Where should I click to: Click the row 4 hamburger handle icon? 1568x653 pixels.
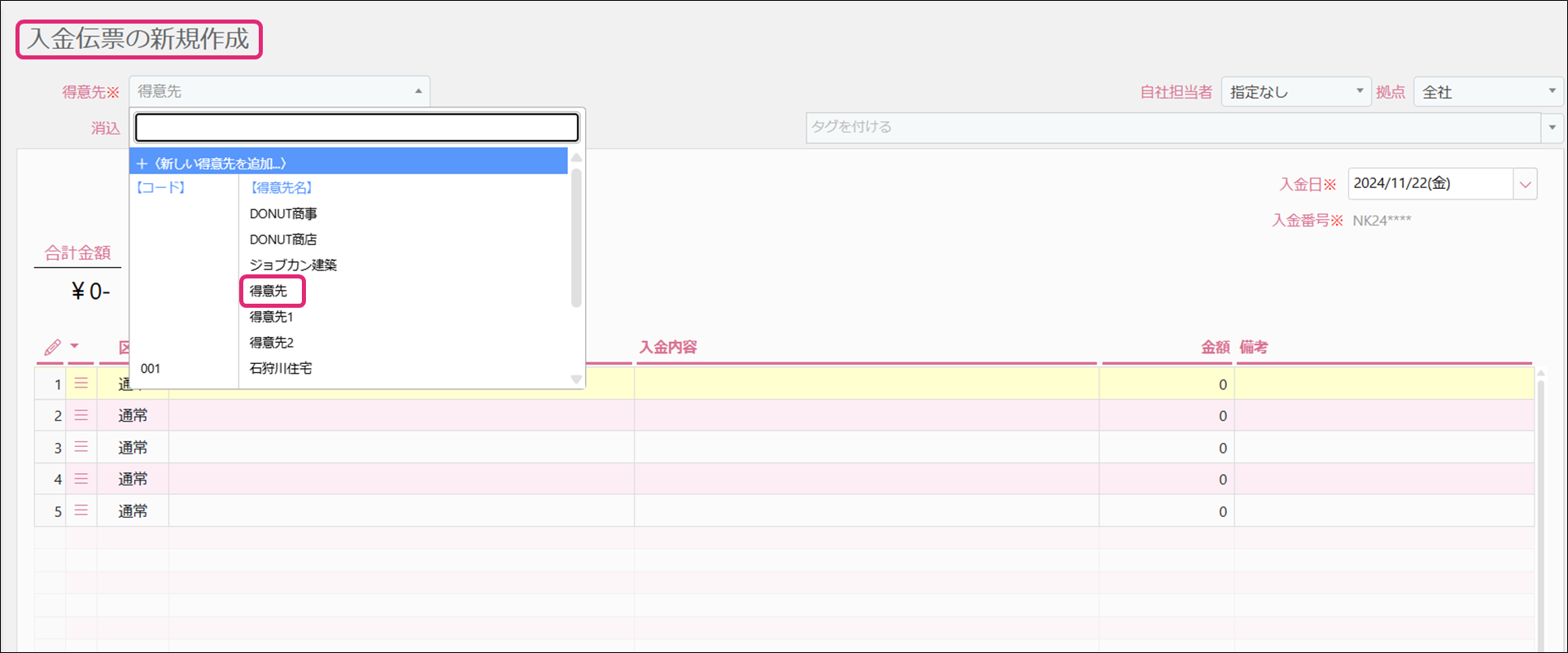[x=81, y=479]
